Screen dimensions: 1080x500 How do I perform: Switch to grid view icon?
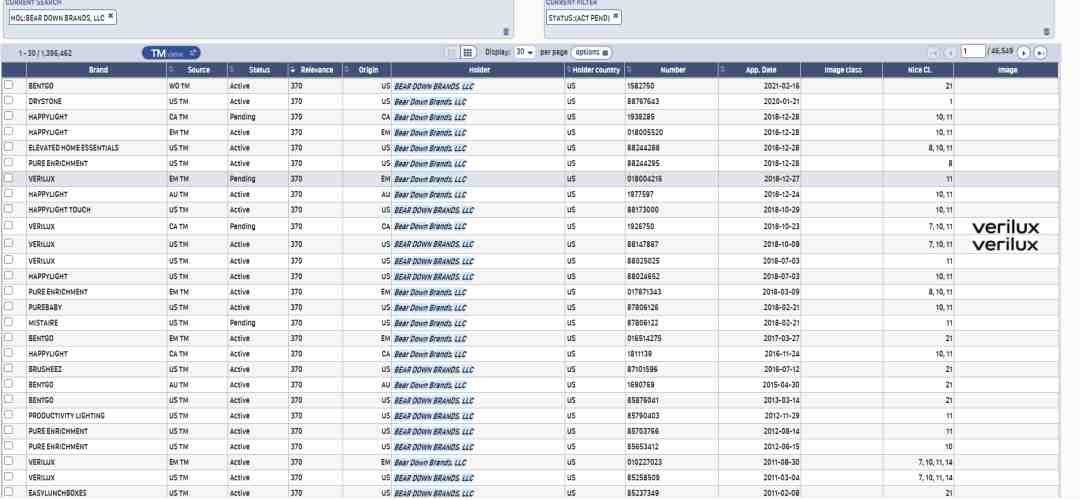pos(468,52)
